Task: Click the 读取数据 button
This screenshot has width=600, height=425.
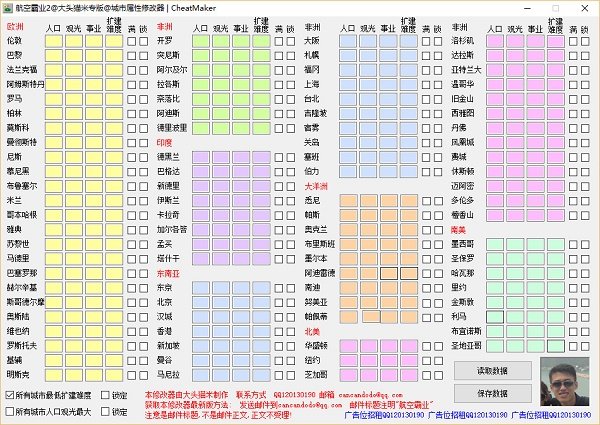Action: click(492, 371)
